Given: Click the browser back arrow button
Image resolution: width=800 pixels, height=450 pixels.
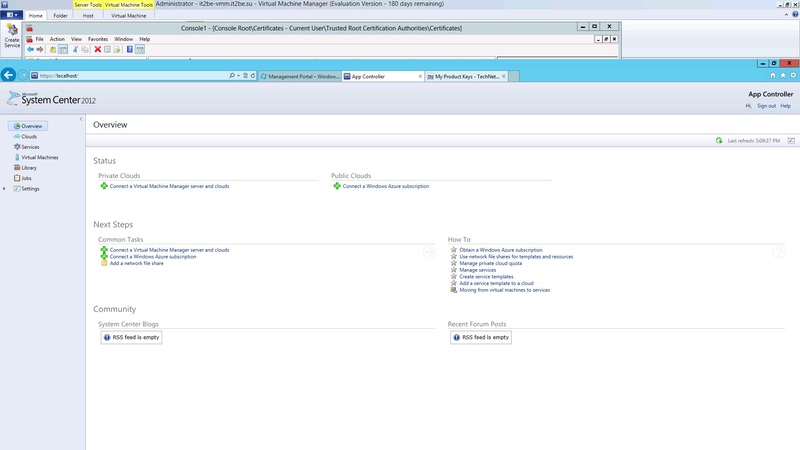Looking at the screenshot, I should pyautogui.click(x=8, y=75).
